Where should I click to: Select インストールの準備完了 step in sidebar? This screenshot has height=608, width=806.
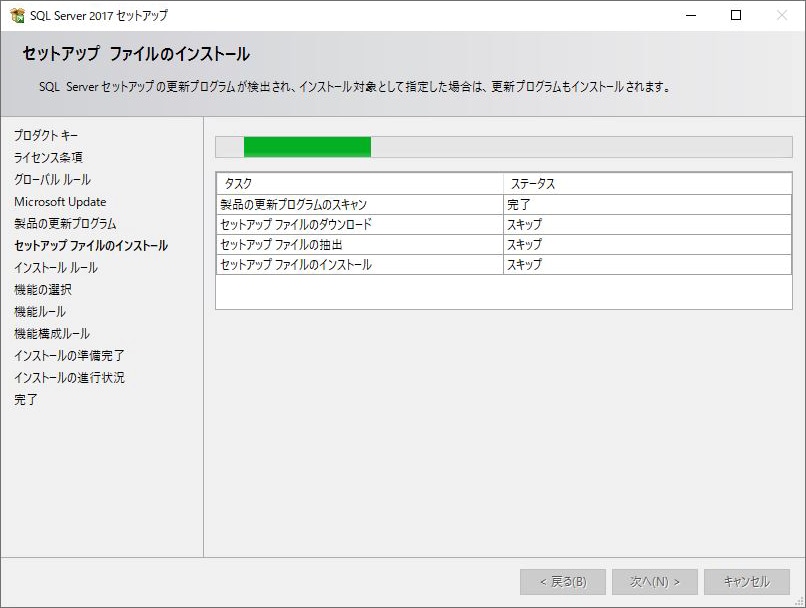point(69,356)
